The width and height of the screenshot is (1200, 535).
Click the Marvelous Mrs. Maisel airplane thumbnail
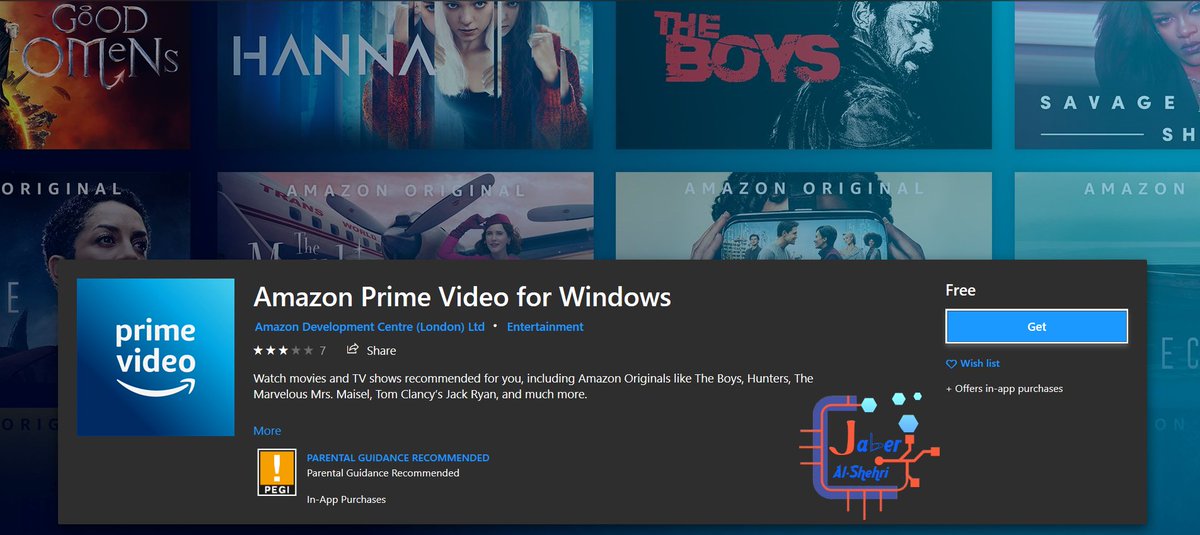(405, 216)
